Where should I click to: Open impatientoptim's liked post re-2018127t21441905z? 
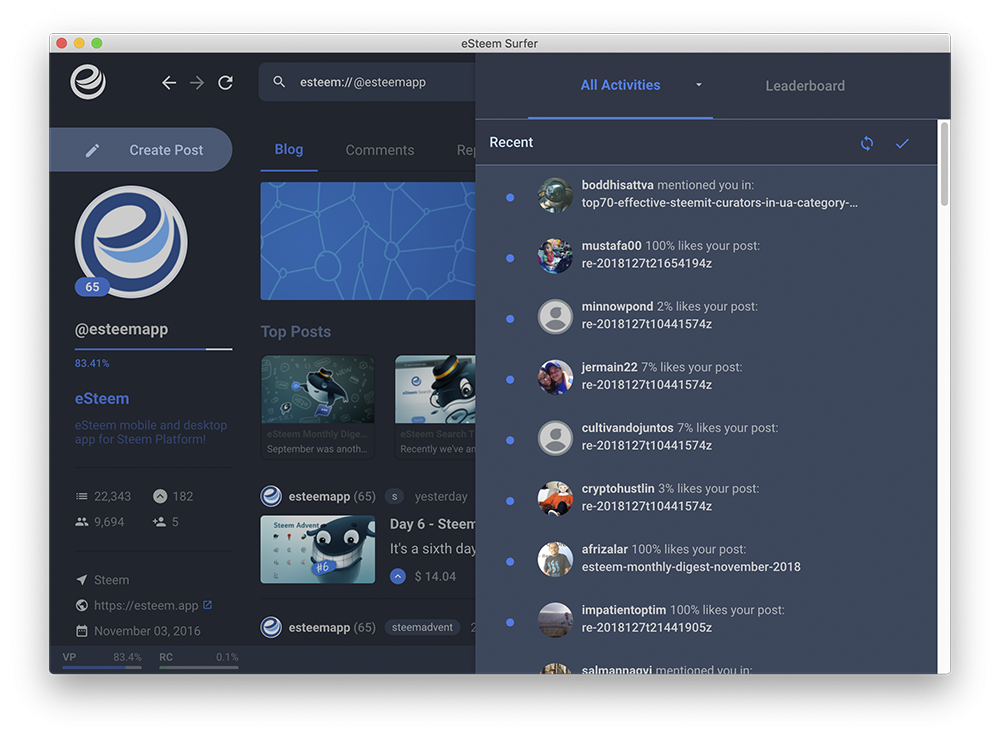pos(647,627)
